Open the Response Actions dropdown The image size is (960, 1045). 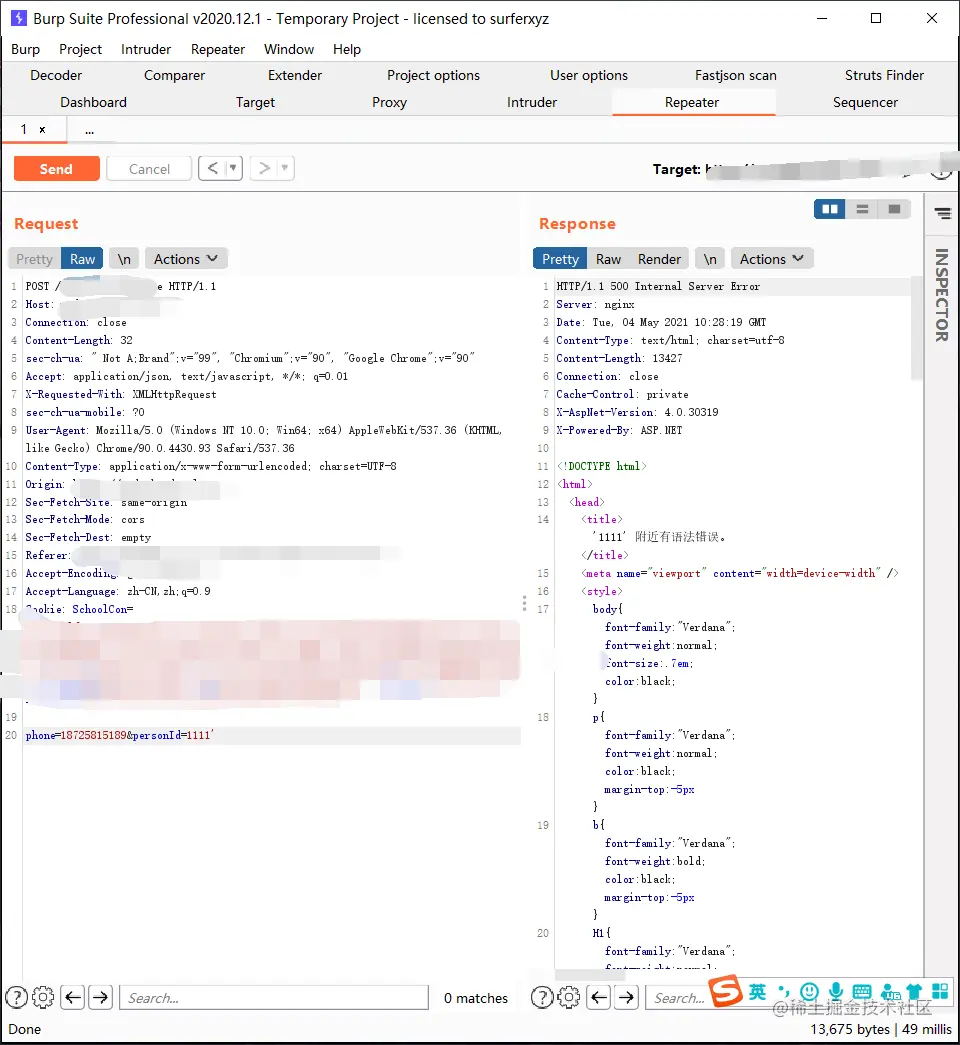(772, 259)
